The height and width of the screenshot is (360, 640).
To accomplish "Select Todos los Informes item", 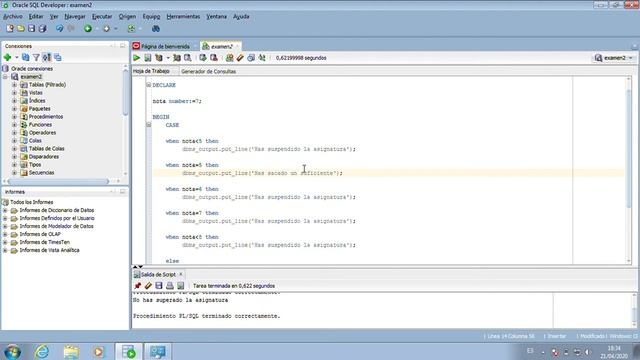I will coord(31,202).
